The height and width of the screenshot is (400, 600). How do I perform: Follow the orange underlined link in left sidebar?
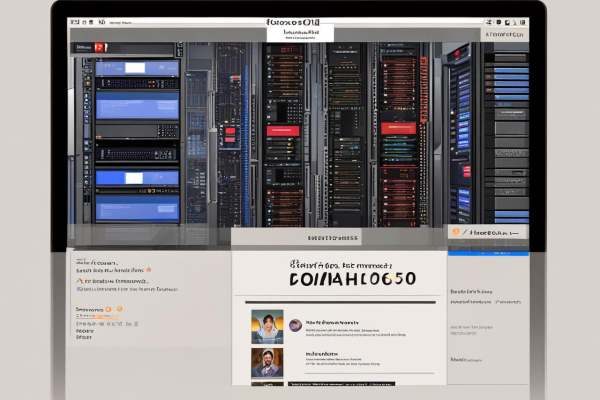click(98, 316)
